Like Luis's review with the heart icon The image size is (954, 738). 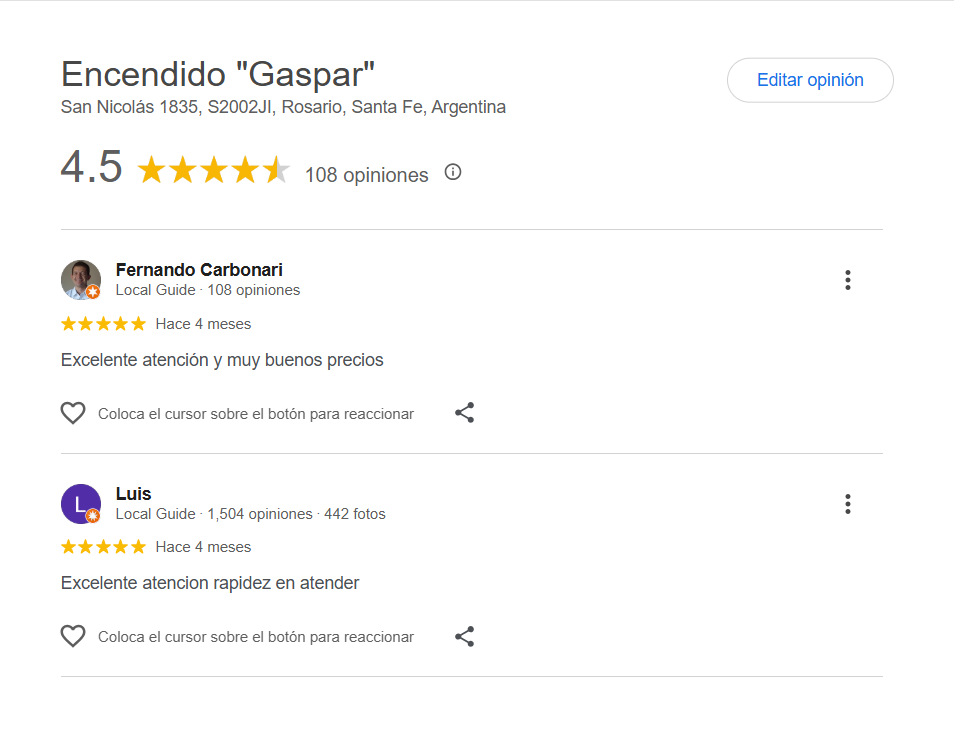tap(73, 636)
